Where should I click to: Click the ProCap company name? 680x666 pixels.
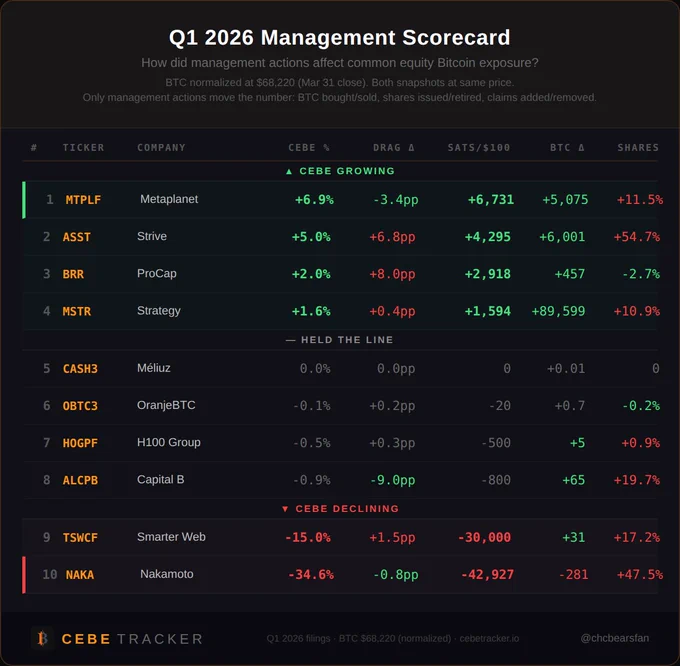pyautogui.click(x=157, y=274)
